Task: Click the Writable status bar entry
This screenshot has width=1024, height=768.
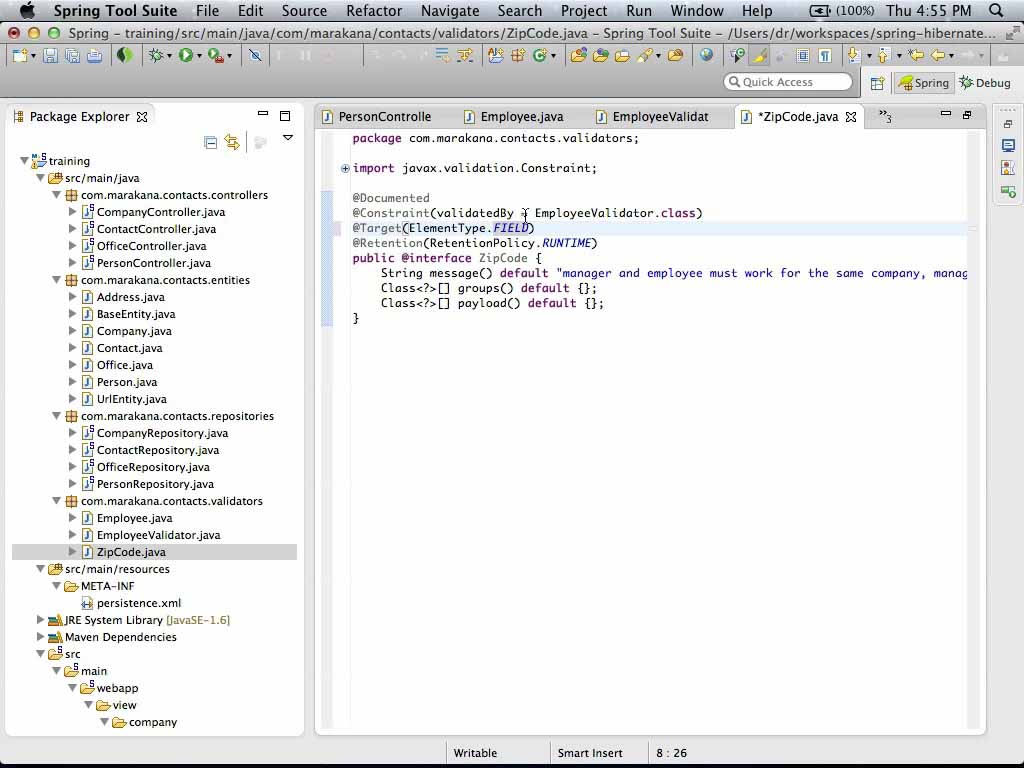Action: [475, 753]
